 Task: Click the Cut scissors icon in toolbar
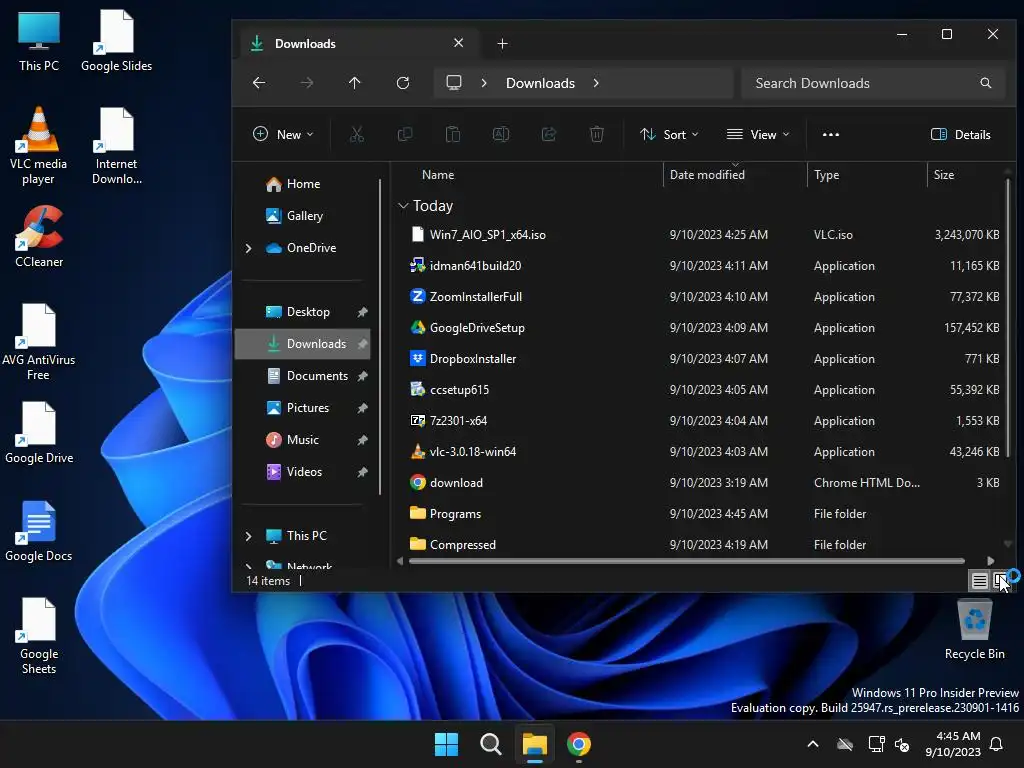357,135
